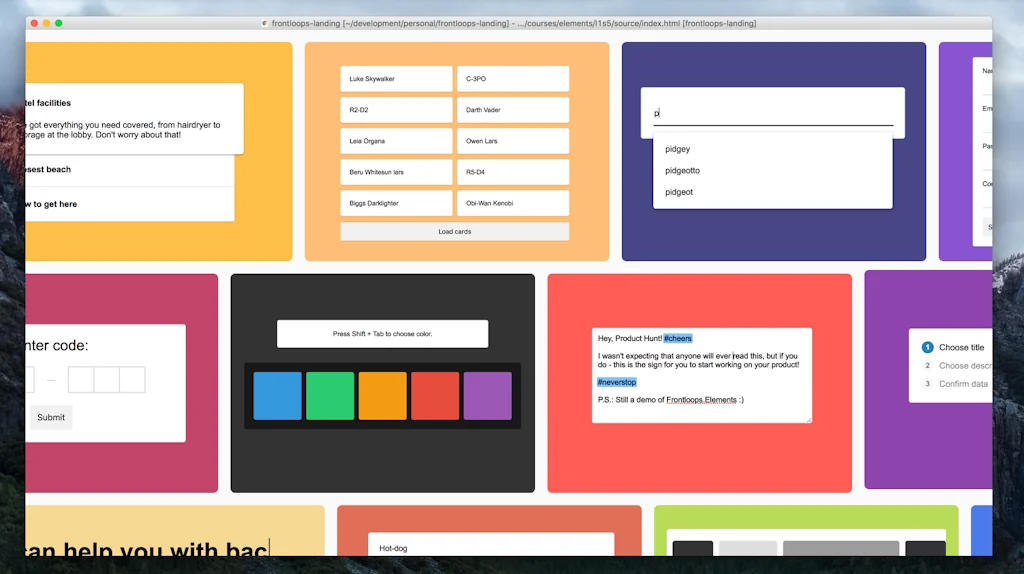Select step 2 Choose description
The width and height of the screenshot is (1024, 574).
coord(957,366)
